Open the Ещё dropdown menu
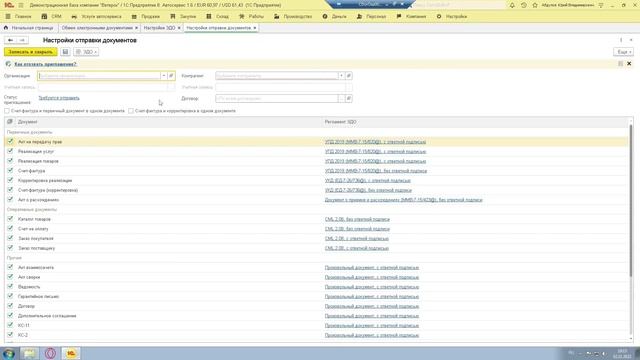Screen dimensions: 640x360 click(623, 52)
